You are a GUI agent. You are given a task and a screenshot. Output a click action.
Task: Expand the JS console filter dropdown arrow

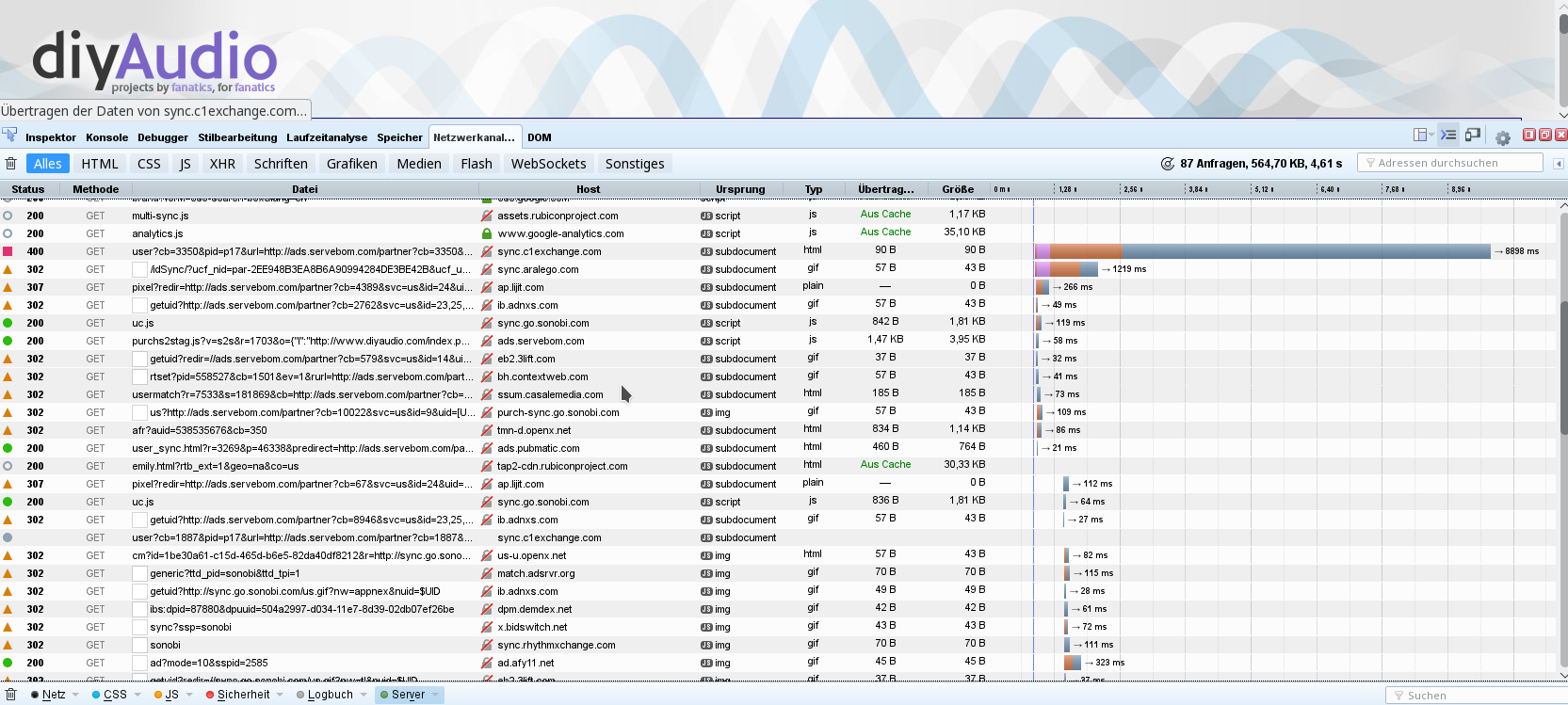(x=188, y=695)
